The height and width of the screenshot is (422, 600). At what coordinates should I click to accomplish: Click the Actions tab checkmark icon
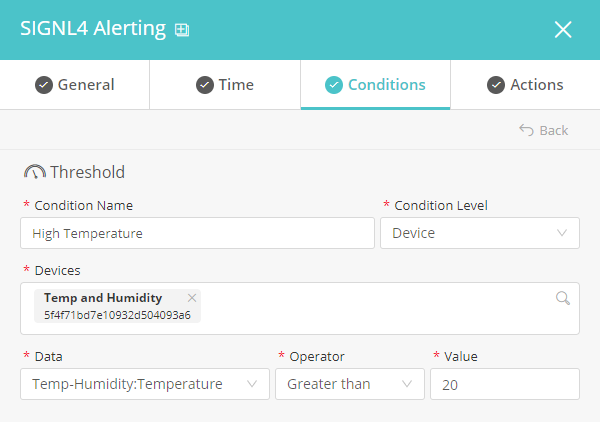(496, 85)
